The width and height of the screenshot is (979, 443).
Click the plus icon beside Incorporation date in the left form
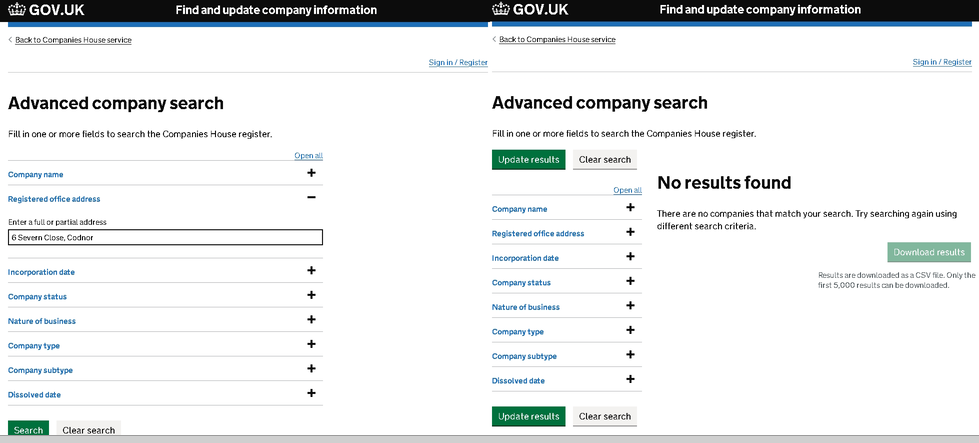tap(311, 271)
